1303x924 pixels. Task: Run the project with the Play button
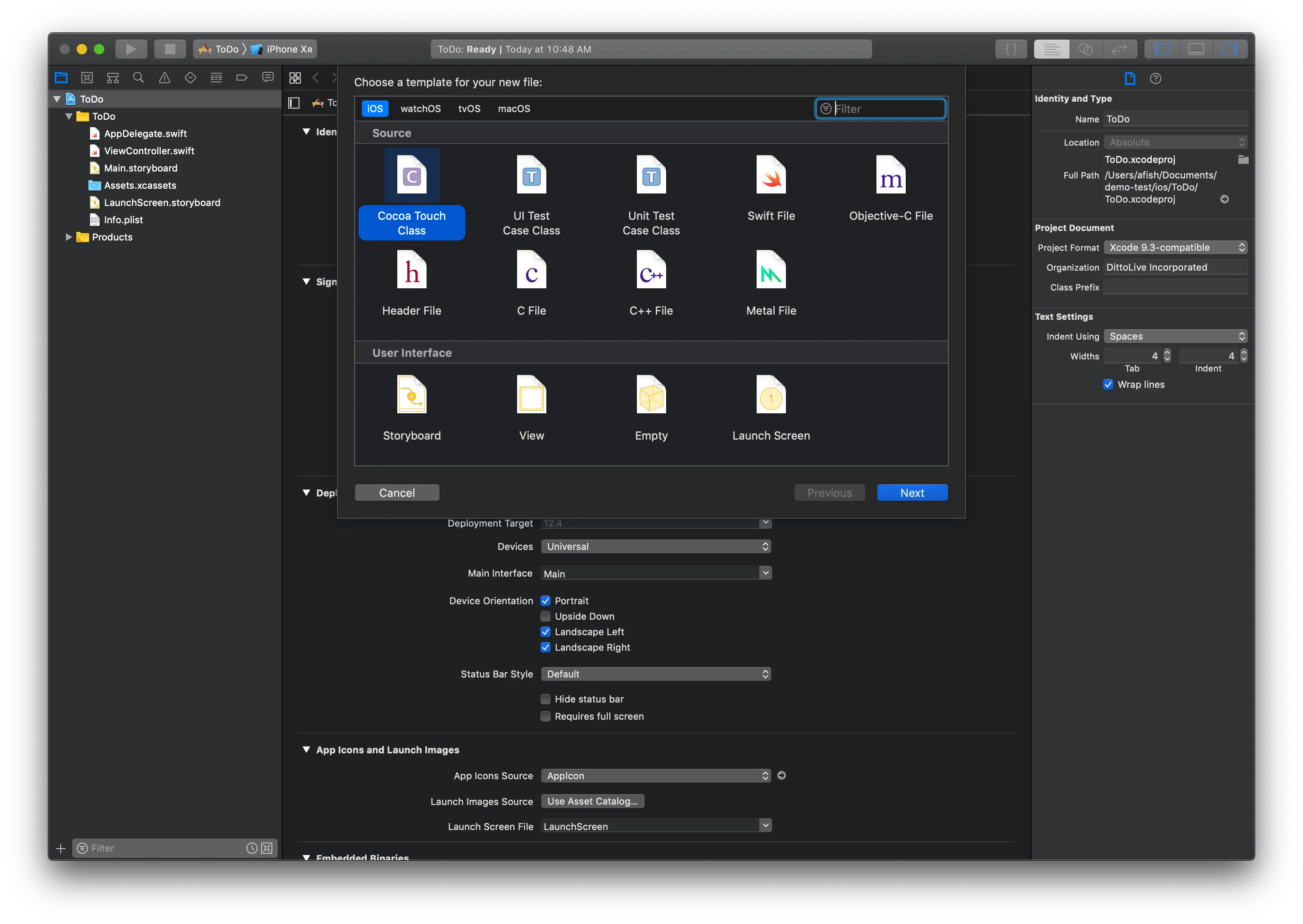tap(131, 49)
